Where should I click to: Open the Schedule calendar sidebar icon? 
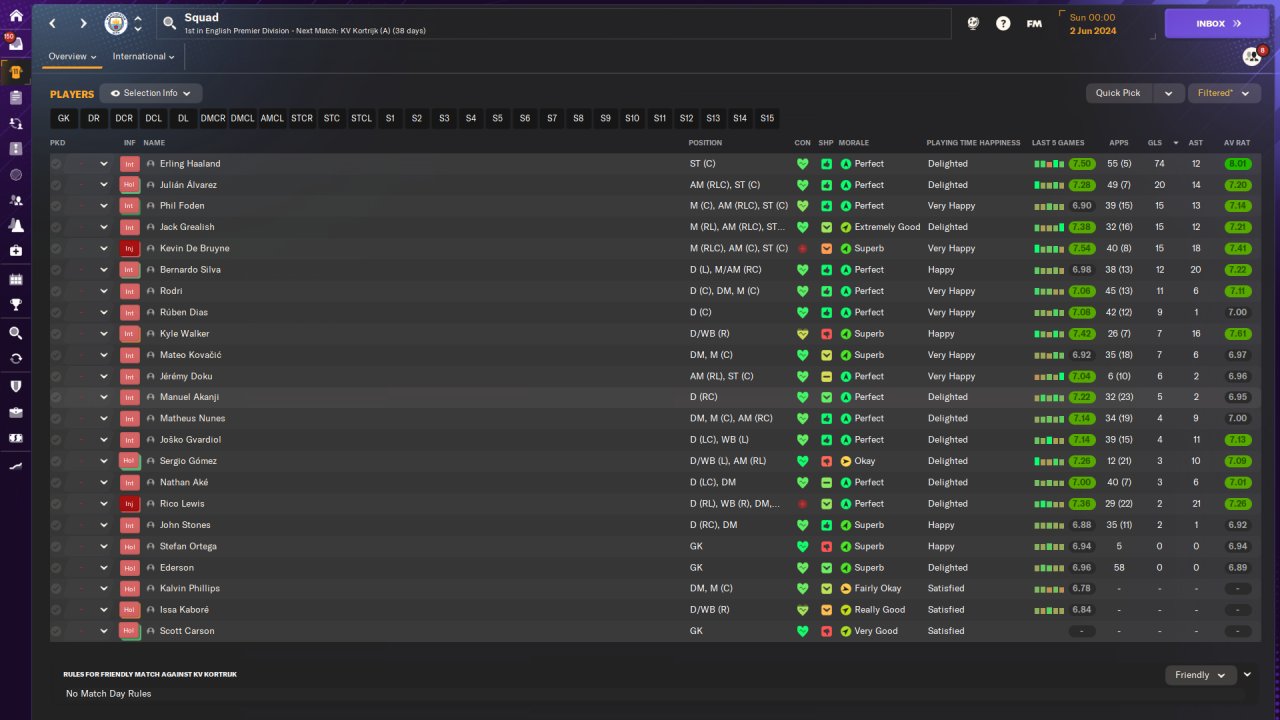15,279
